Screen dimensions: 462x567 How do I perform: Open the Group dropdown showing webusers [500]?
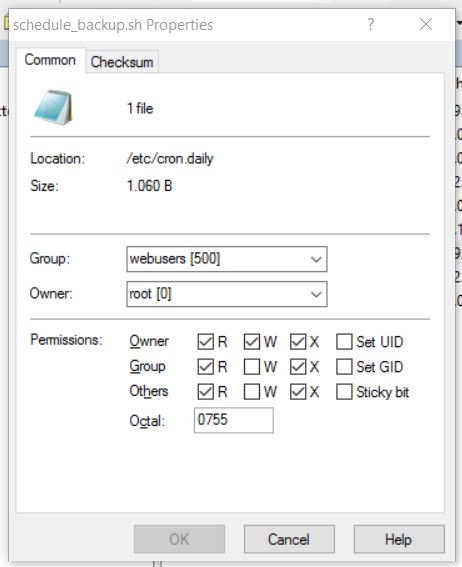[x=227, y=259]
